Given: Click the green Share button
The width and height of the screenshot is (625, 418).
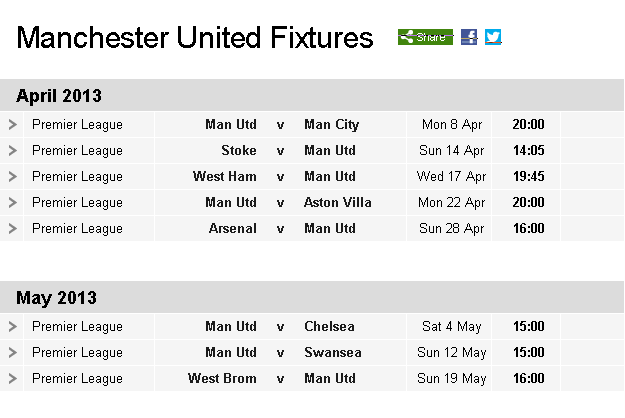Looking at the screenshot, I should (425, 37).
